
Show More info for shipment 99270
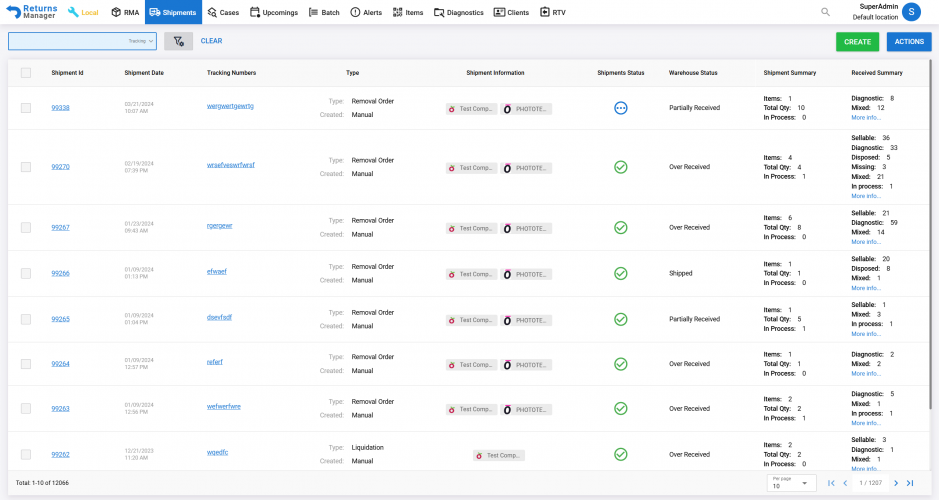point(866,196)
